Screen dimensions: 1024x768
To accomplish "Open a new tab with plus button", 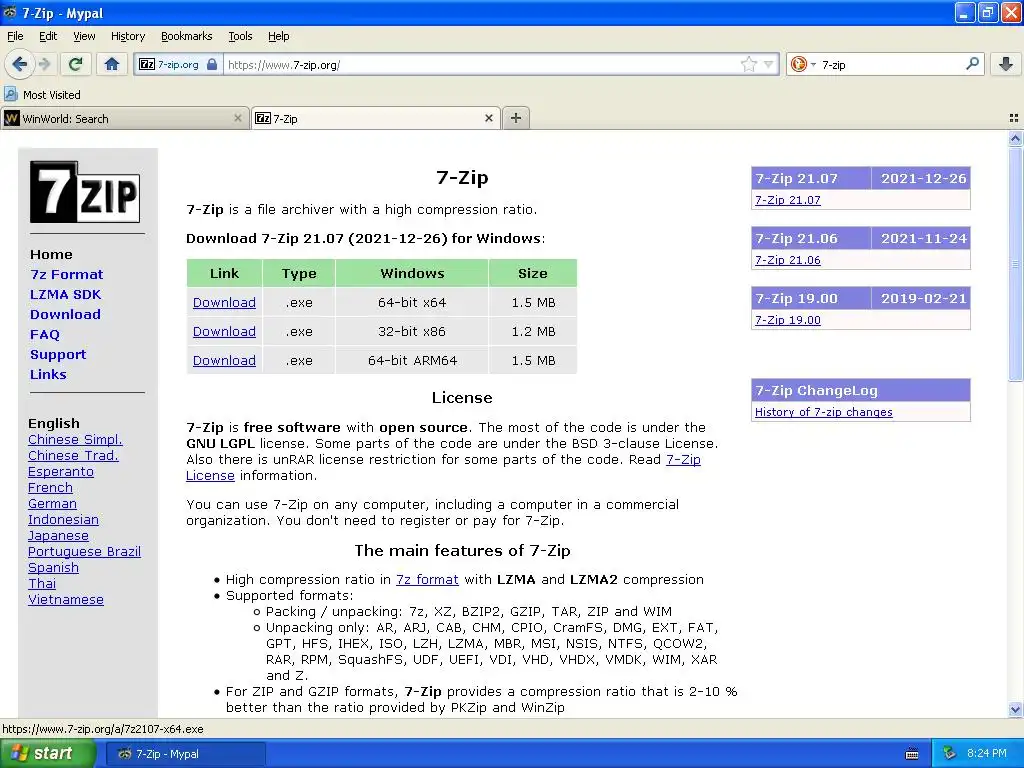I will click(516, 118).
